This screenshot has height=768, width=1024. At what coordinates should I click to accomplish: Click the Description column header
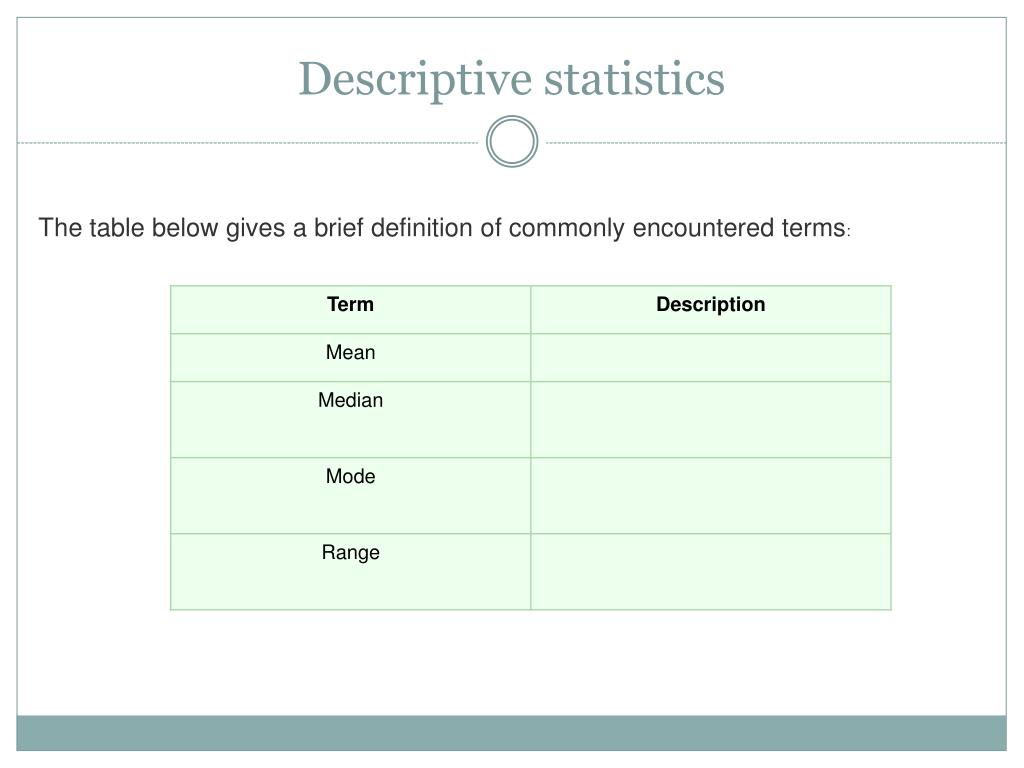(x=711, y=310)
